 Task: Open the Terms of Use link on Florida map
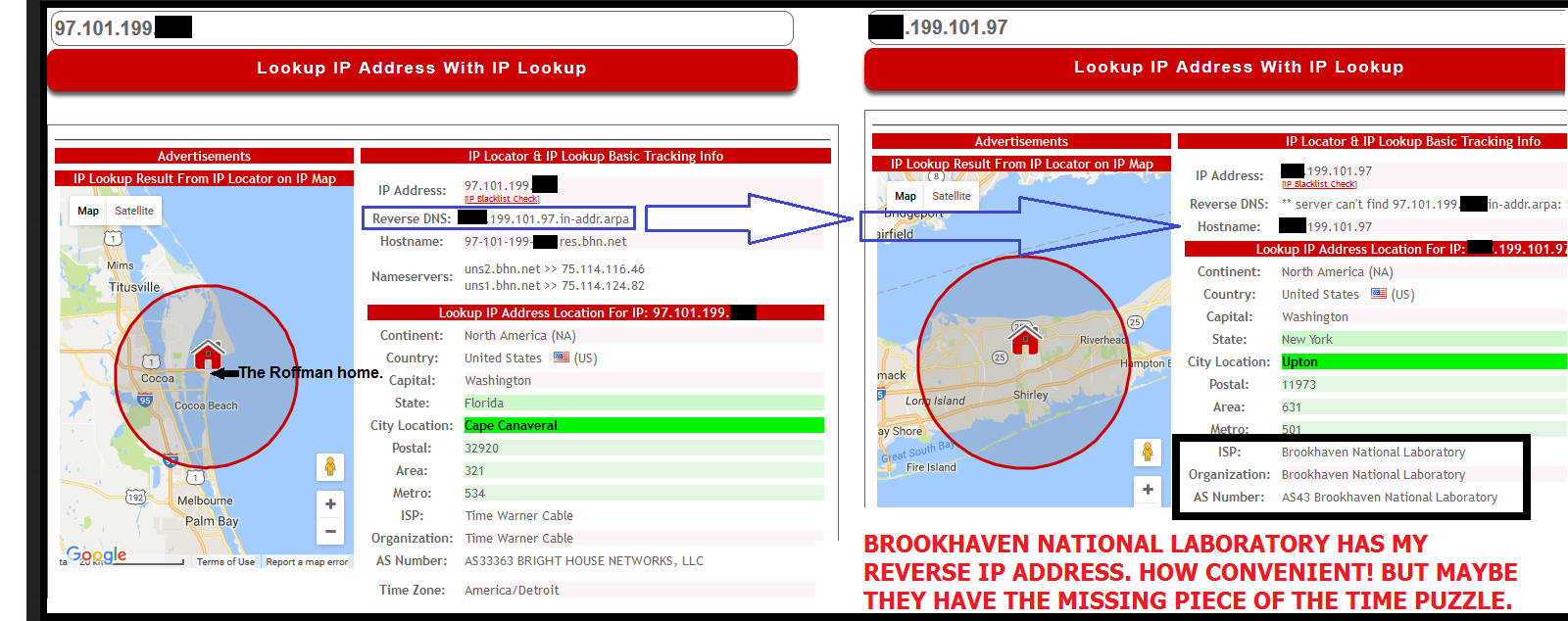coord(225,562)
